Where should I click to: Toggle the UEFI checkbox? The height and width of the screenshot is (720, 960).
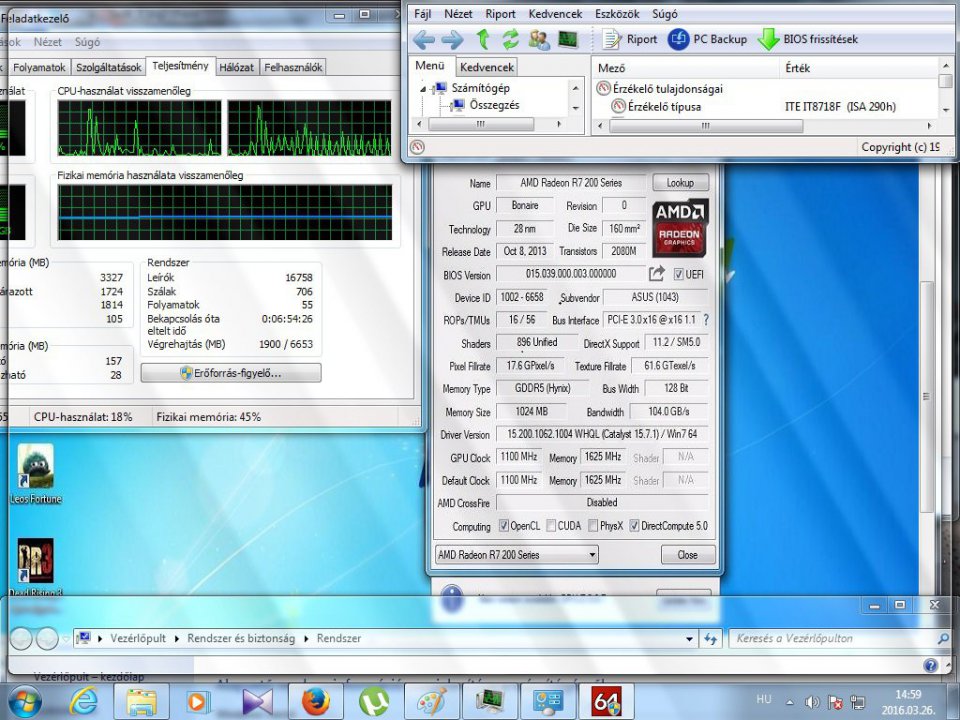click(680, 275)
